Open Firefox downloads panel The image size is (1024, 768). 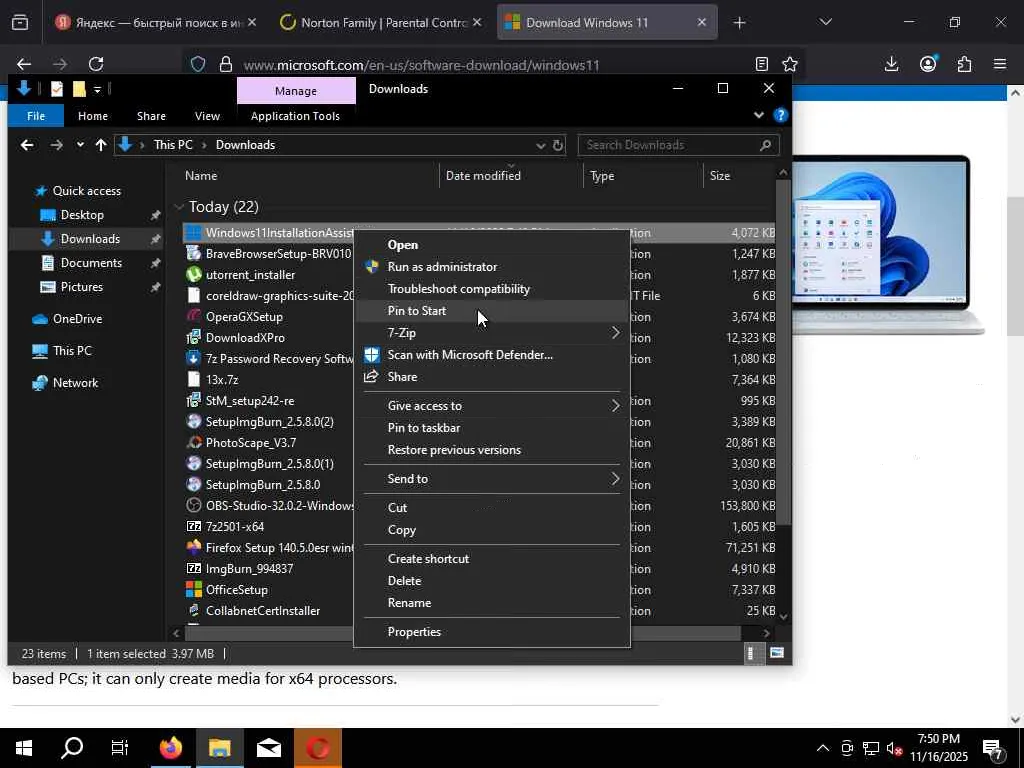pyautogui.click(x=891, y=64)
